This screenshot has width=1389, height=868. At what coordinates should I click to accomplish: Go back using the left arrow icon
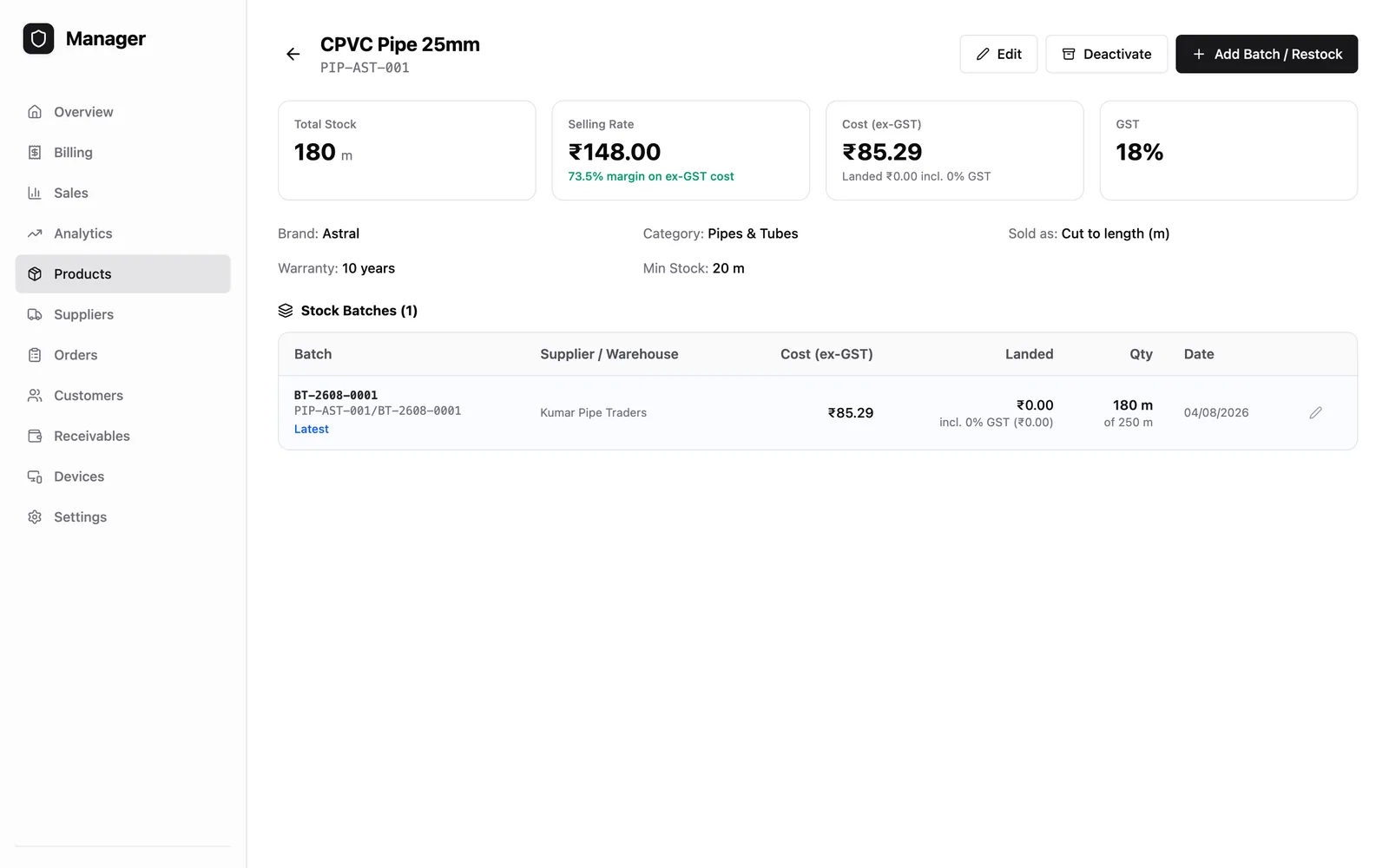tap(293, 54)
